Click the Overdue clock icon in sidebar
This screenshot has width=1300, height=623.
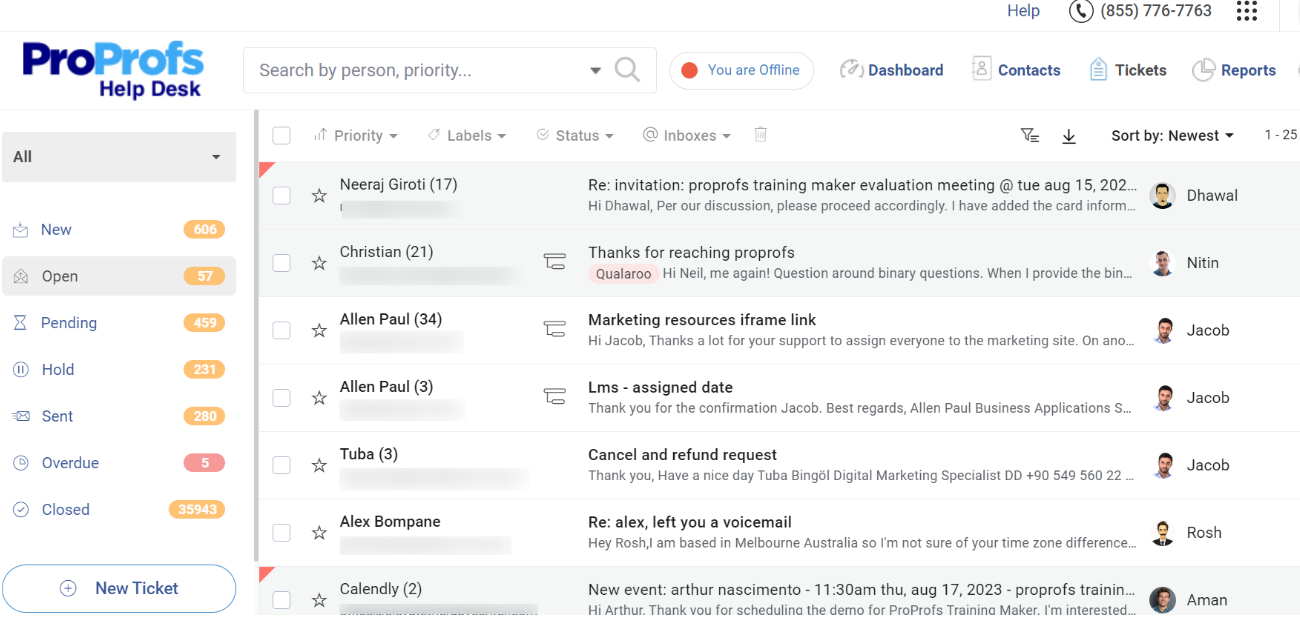click(20, 462)
